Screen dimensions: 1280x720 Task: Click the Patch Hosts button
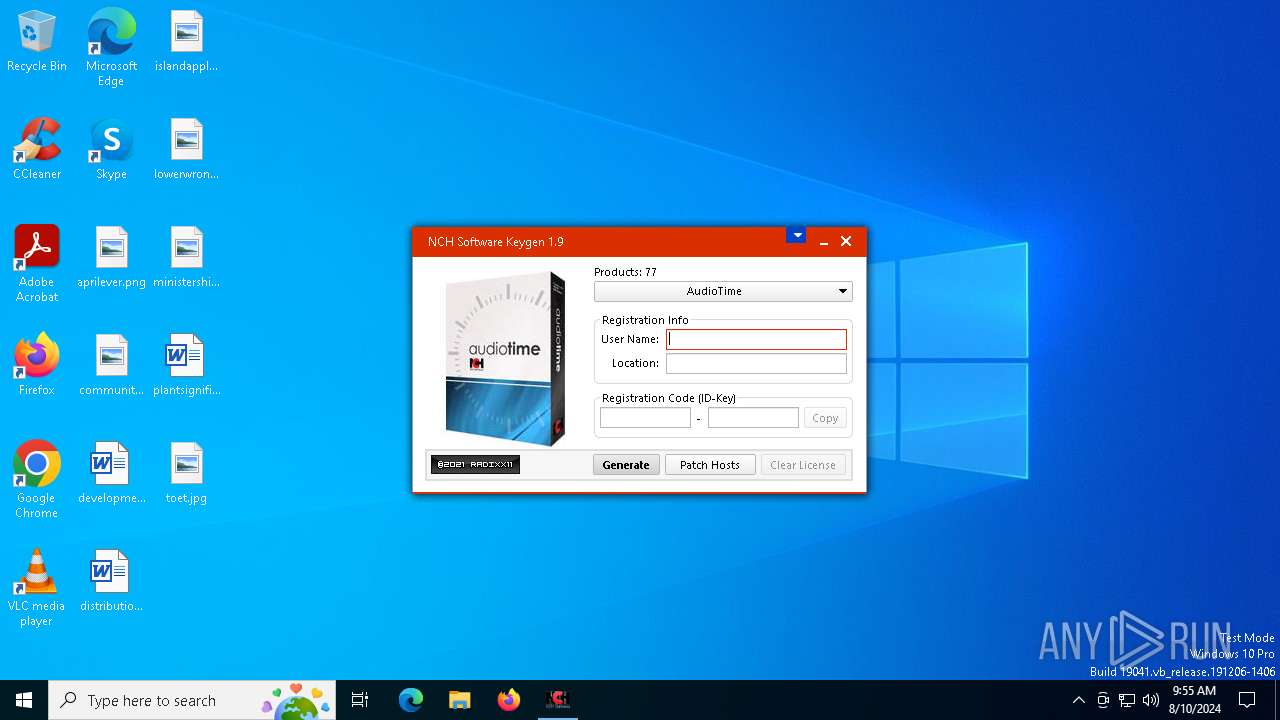tap(710, 465)
